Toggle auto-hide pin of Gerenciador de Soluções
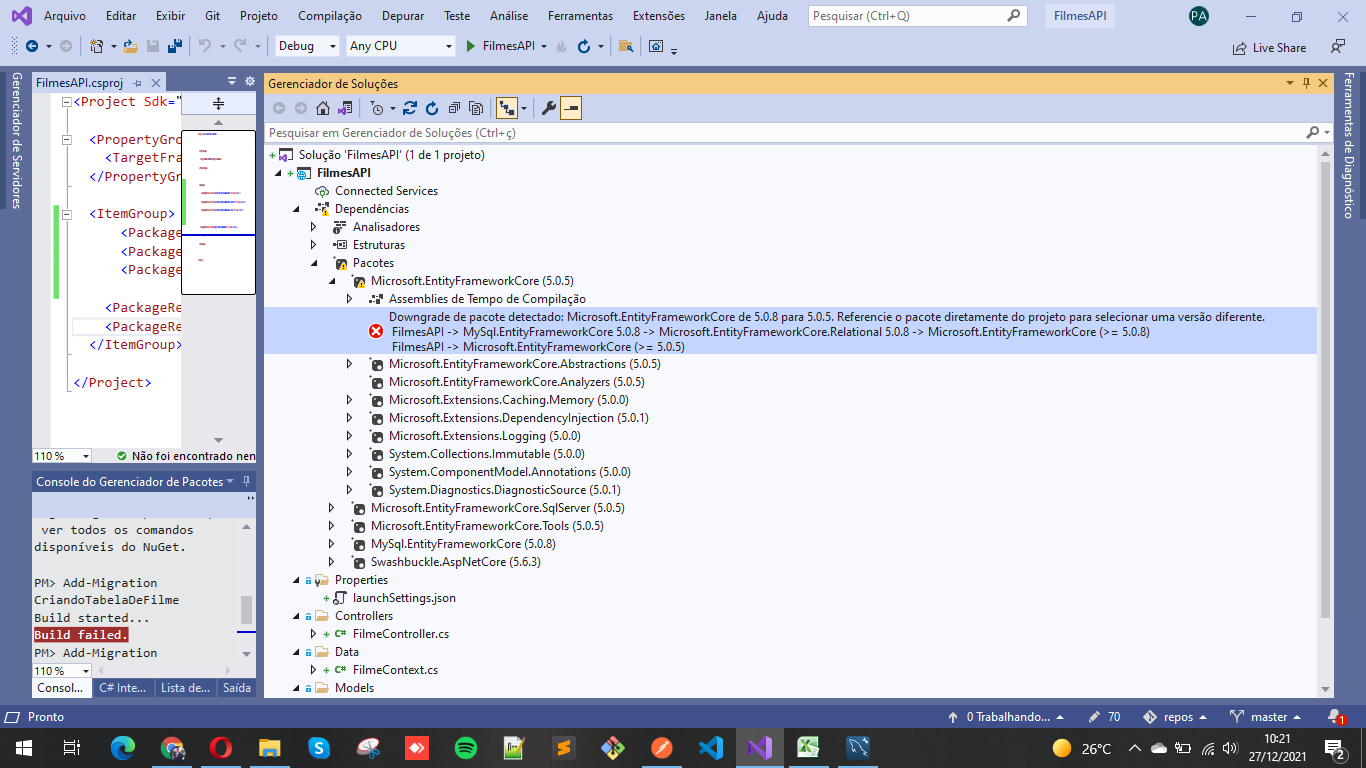The width and height of the screenshot is (1366, 768). pos(1306,84)
